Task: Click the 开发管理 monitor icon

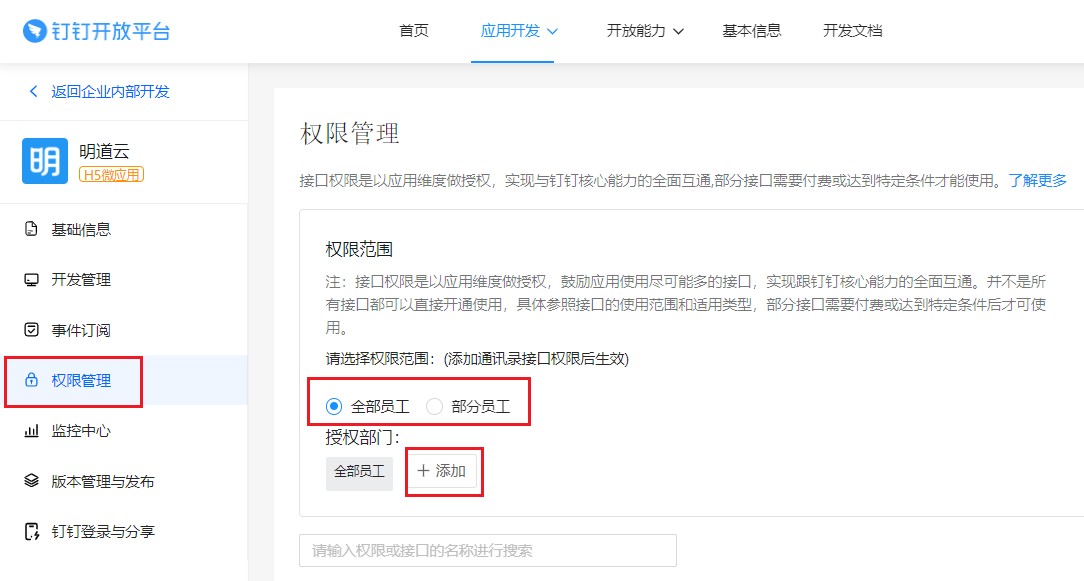Action: click(31, 280)
